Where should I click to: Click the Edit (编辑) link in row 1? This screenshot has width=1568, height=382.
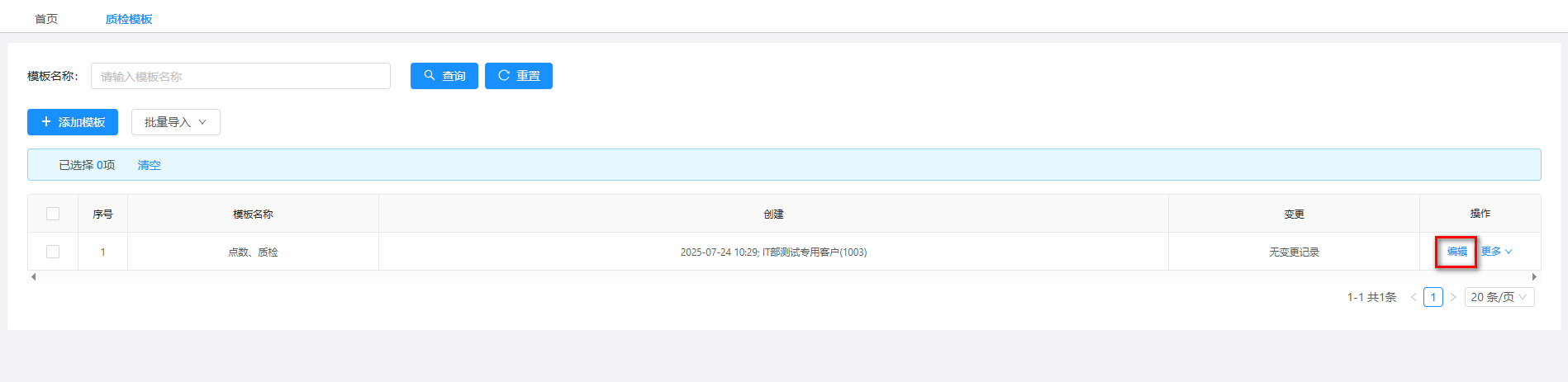(x=1456, y=252)
